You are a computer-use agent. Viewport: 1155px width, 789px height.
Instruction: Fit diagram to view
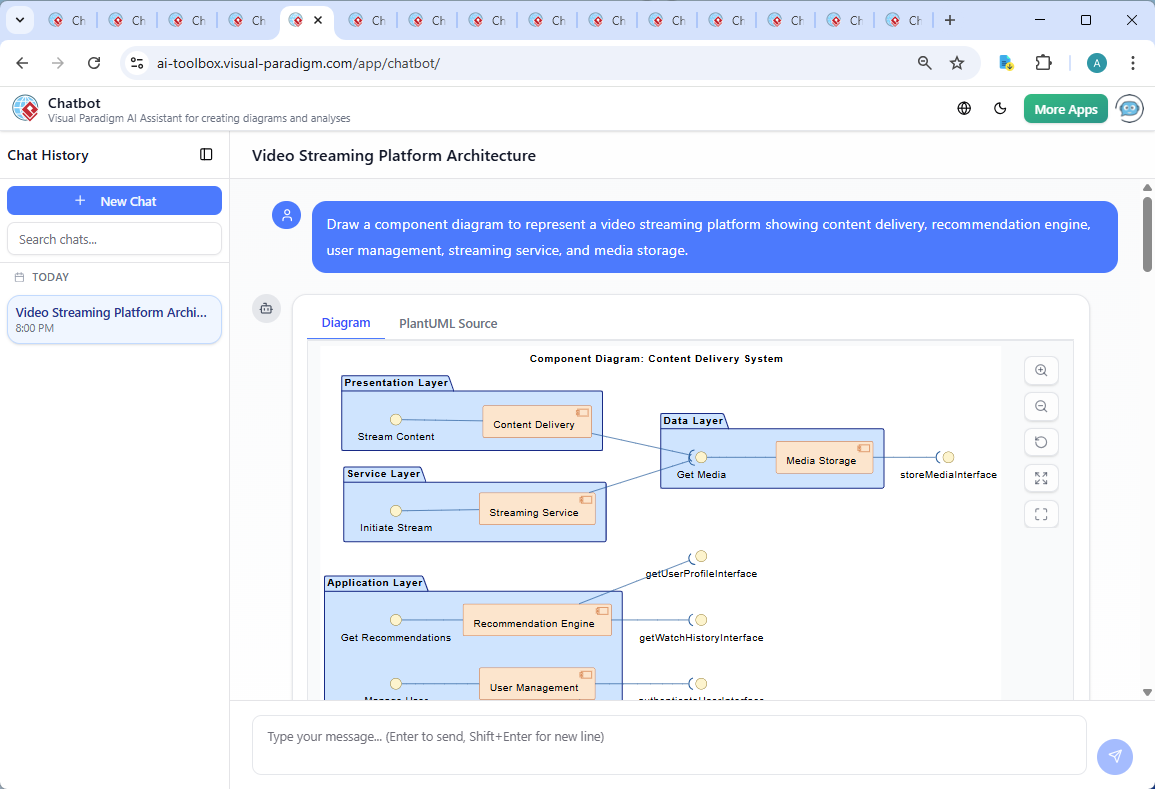[x=1041, y=479]
